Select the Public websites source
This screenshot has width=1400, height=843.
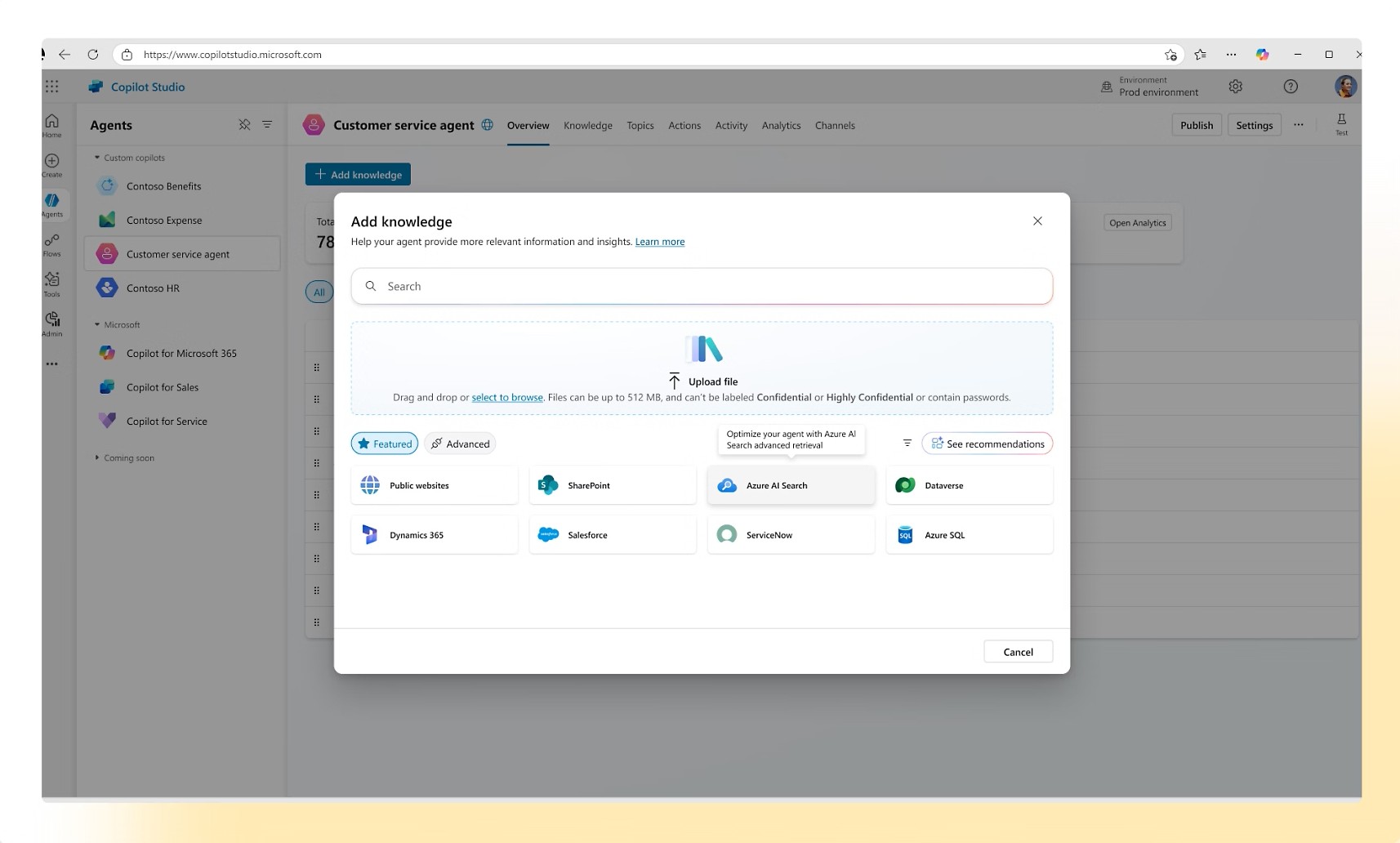[434, 485]
